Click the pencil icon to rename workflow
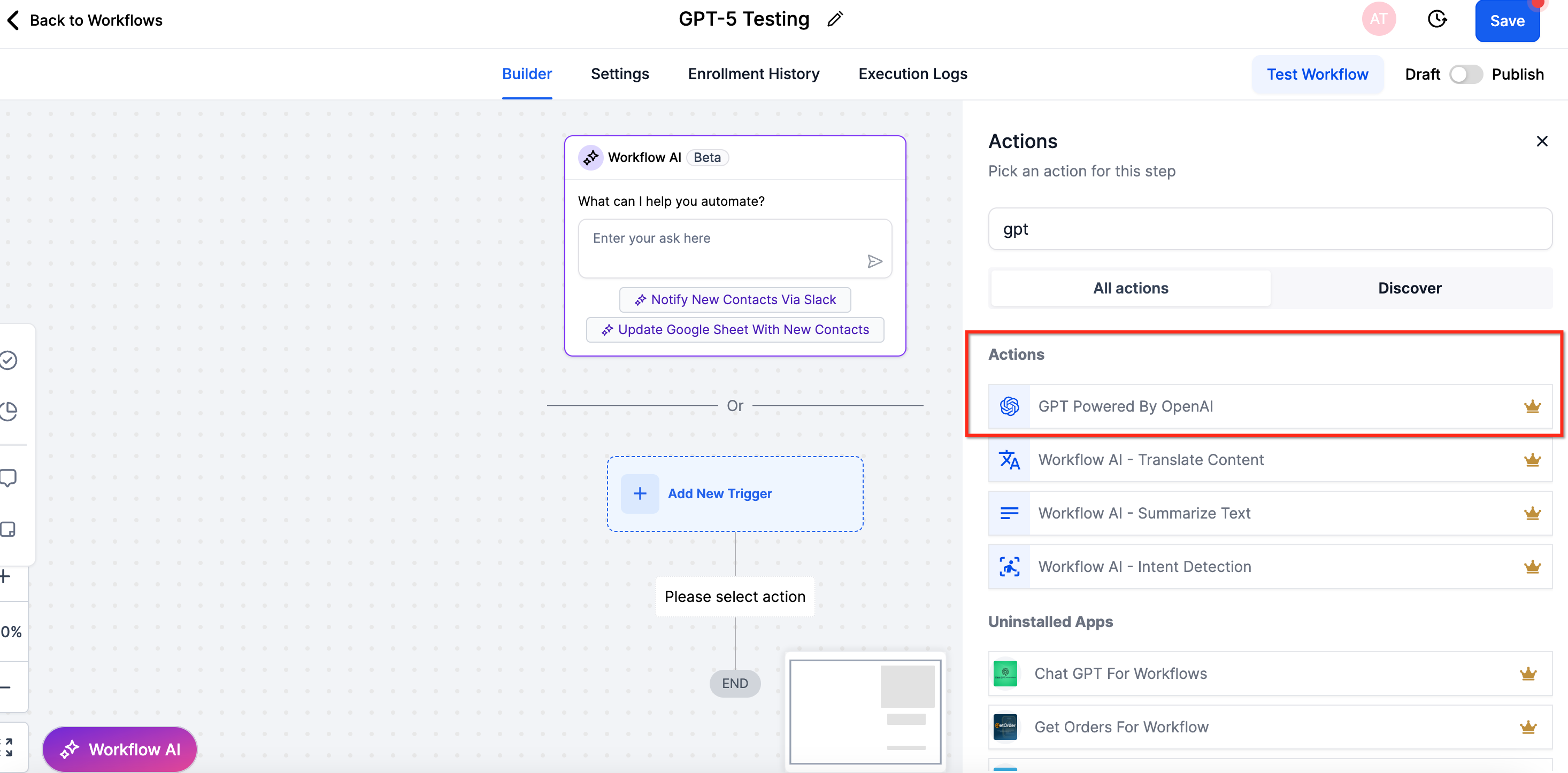 point(835,19)
